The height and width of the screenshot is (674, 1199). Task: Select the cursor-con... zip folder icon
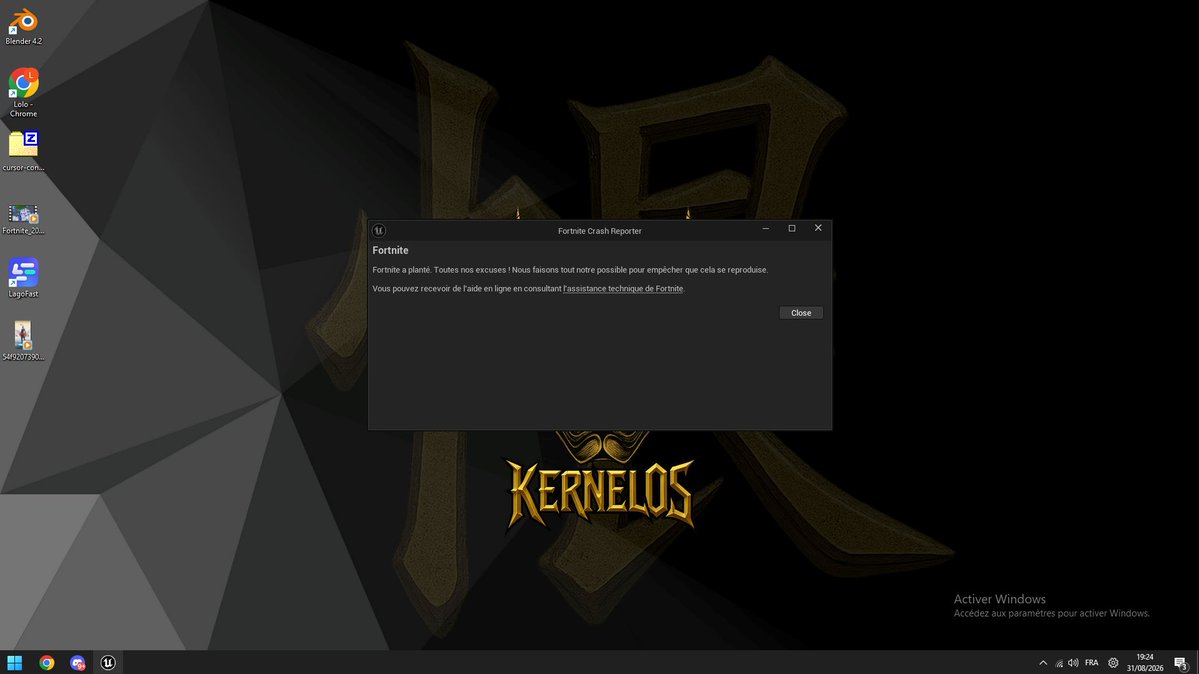tap(24, 151)
